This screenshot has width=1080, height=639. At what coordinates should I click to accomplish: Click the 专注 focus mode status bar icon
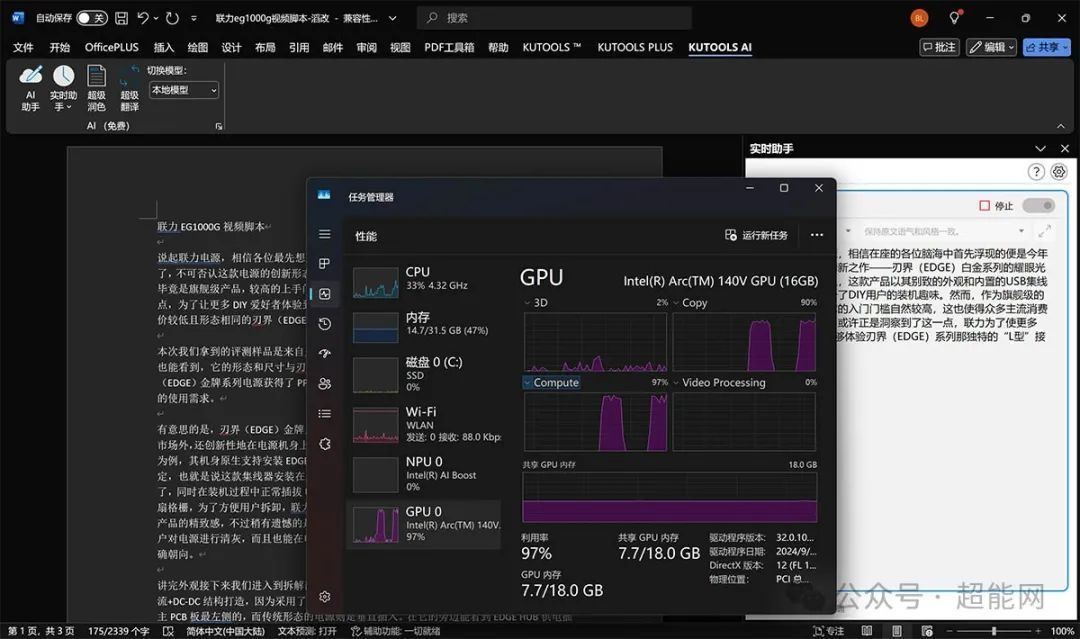(x=828, y=631)
